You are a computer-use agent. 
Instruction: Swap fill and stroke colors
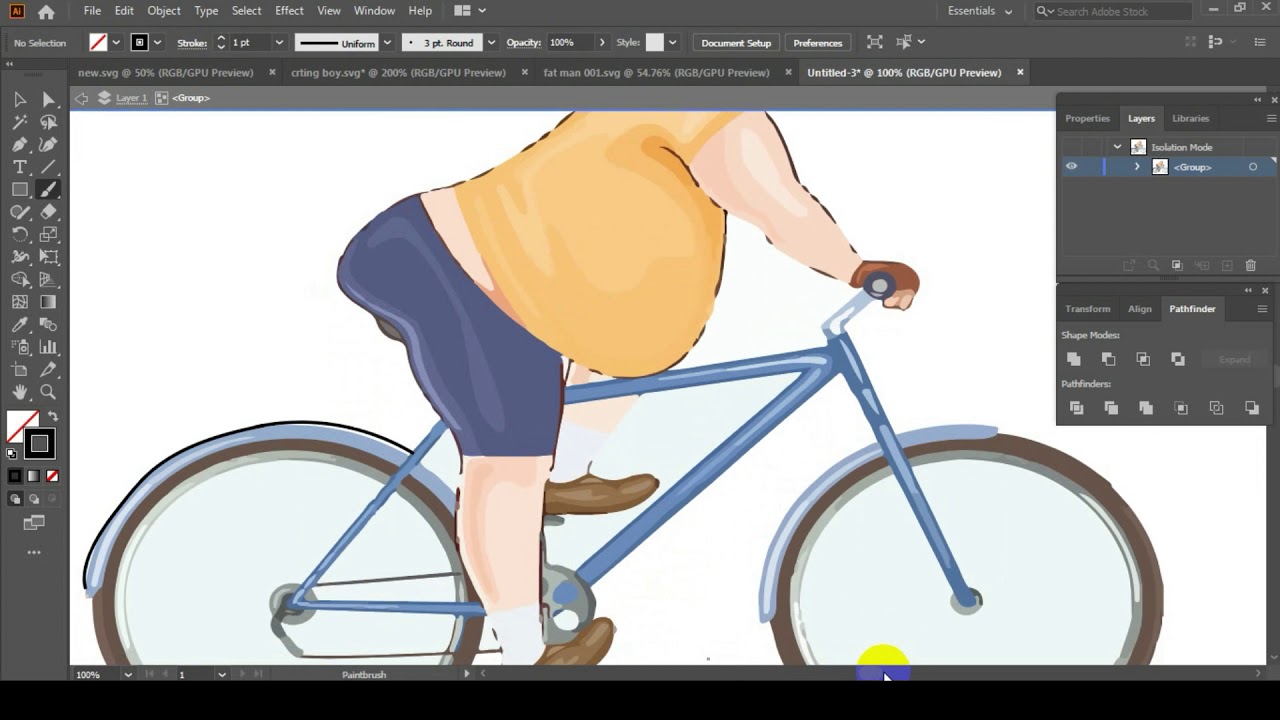pyautogui.click(x=53, y=417)
